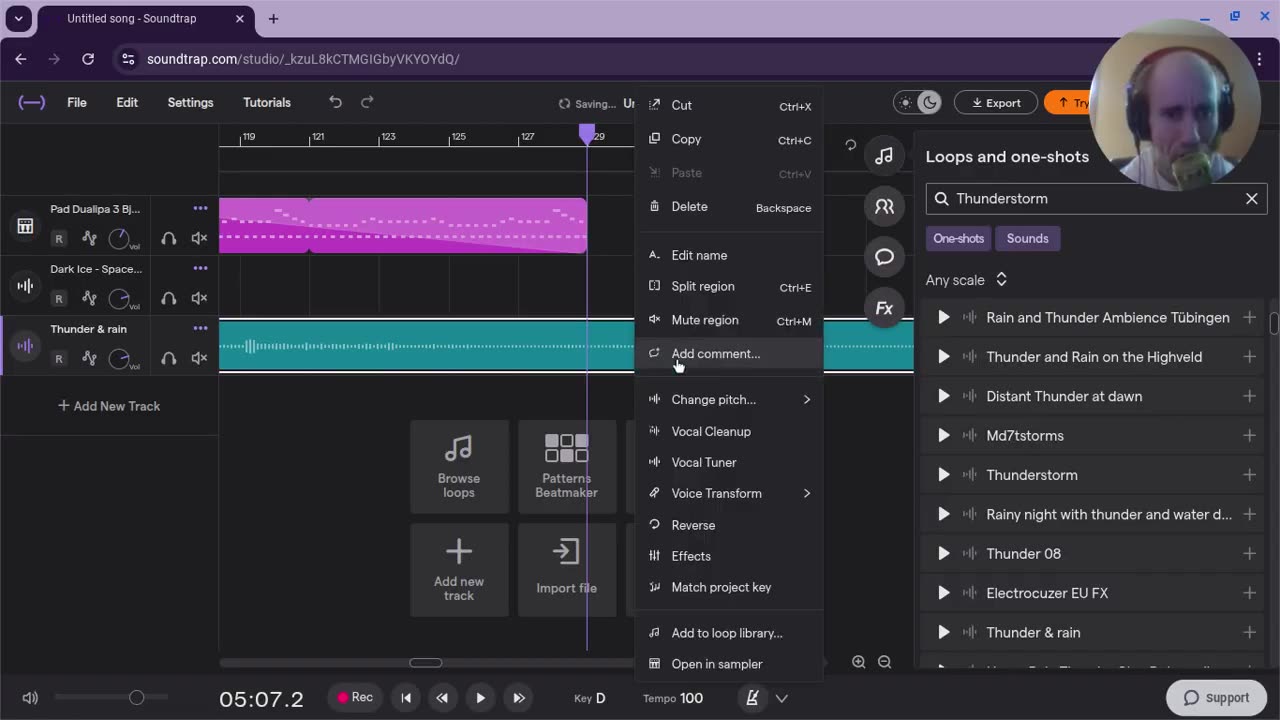This screenshot has height=720, width=1280.
Task: Toggle record arm on Pad Dualipa track
Action: (59, 238)
